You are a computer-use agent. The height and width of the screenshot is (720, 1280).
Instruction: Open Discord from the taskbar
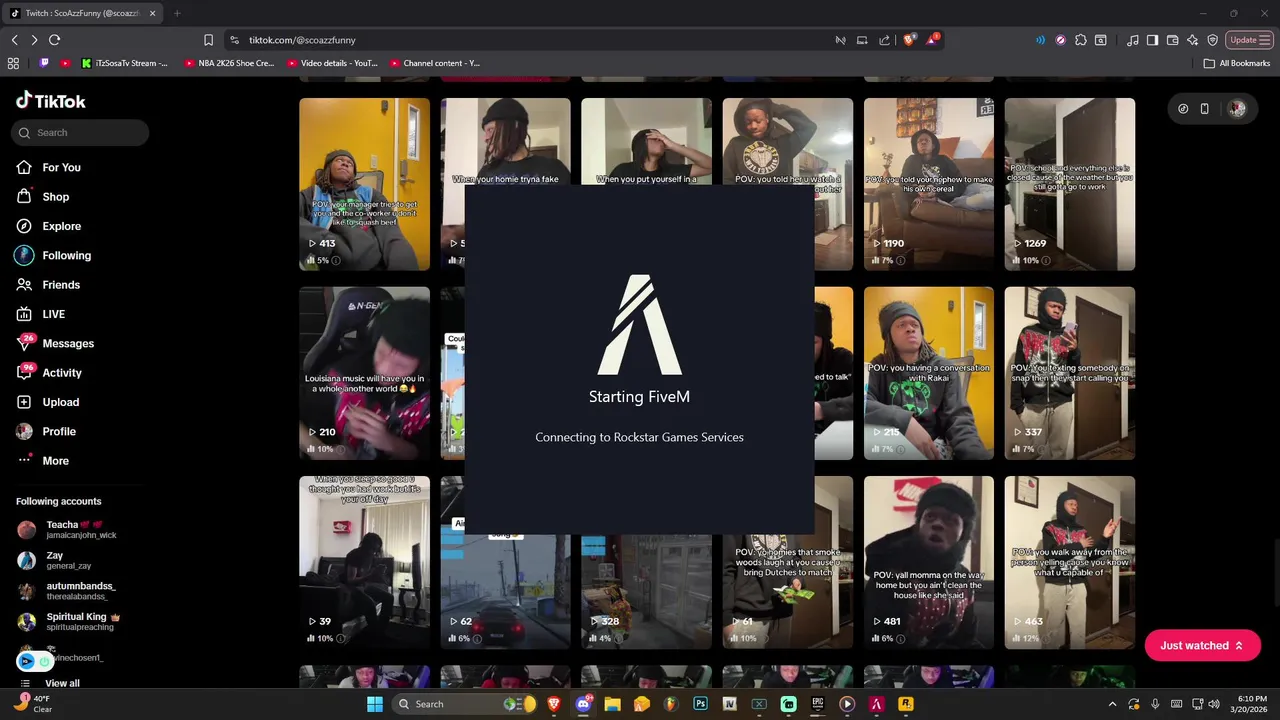[x=583, y=704]
